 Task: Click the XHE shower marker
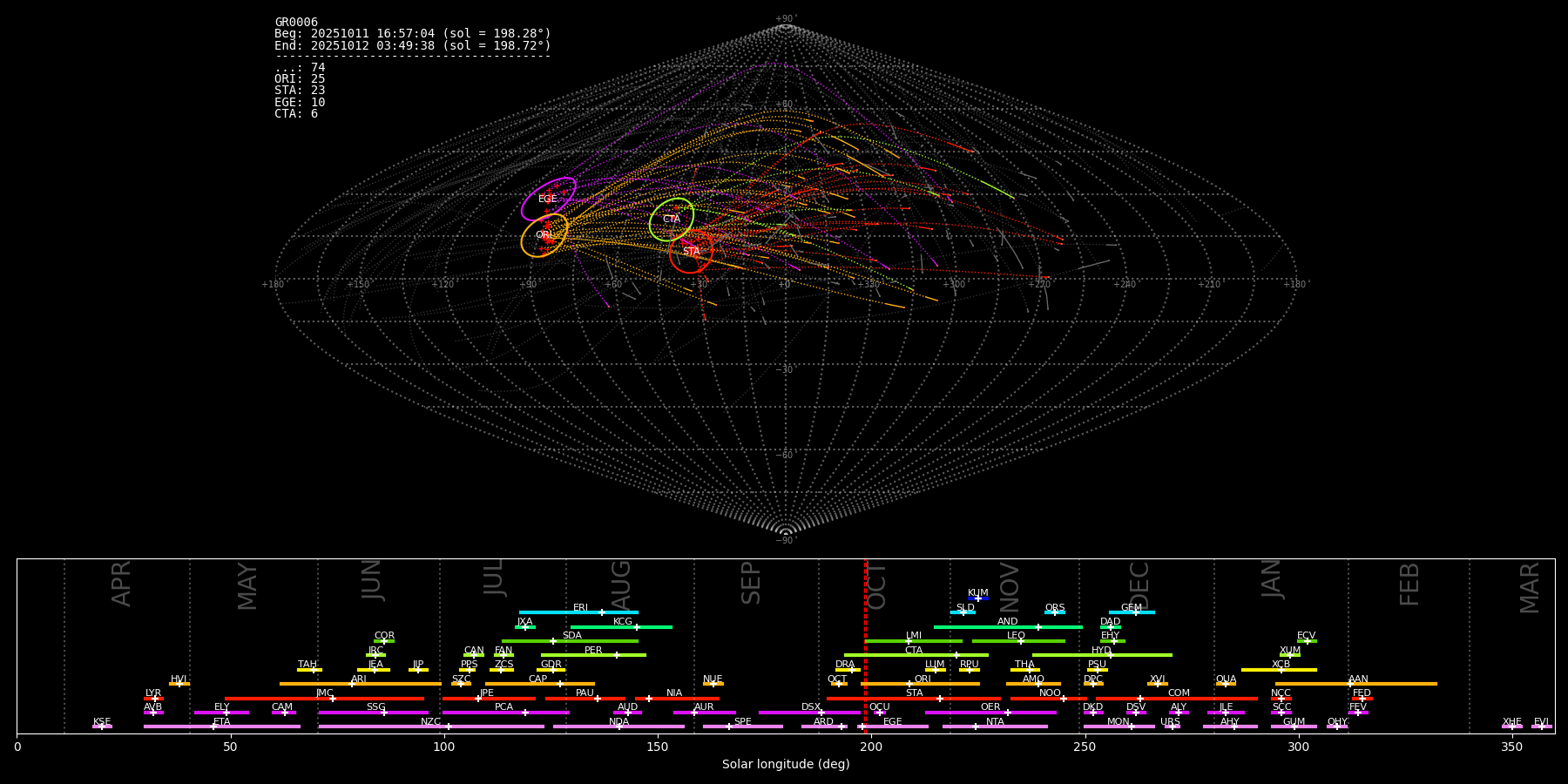click(x=1512, y=727)
